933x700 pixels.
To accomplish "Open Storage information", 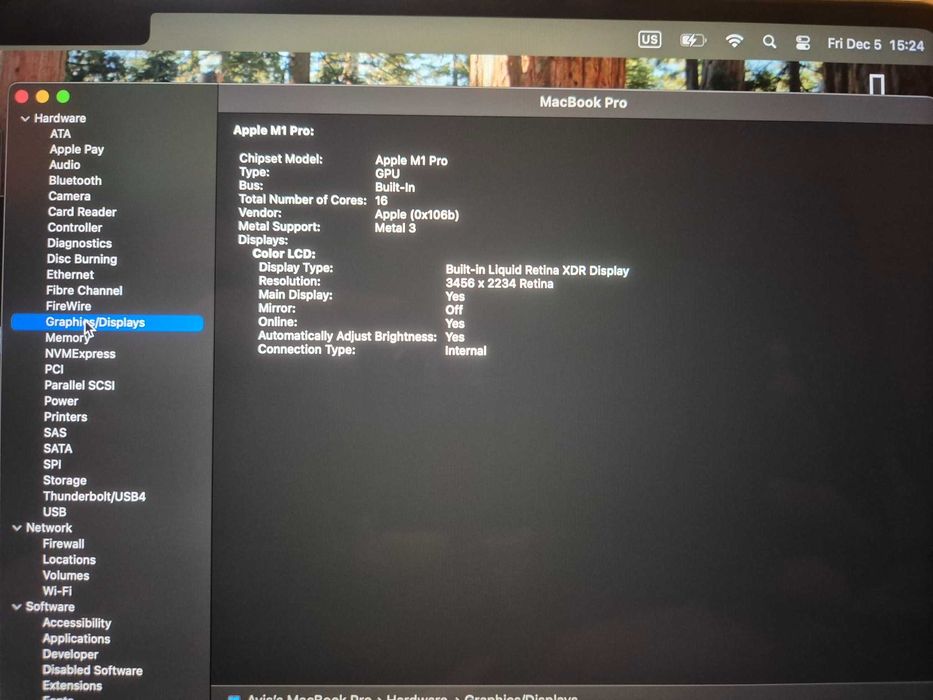I will tap(65, 480).
